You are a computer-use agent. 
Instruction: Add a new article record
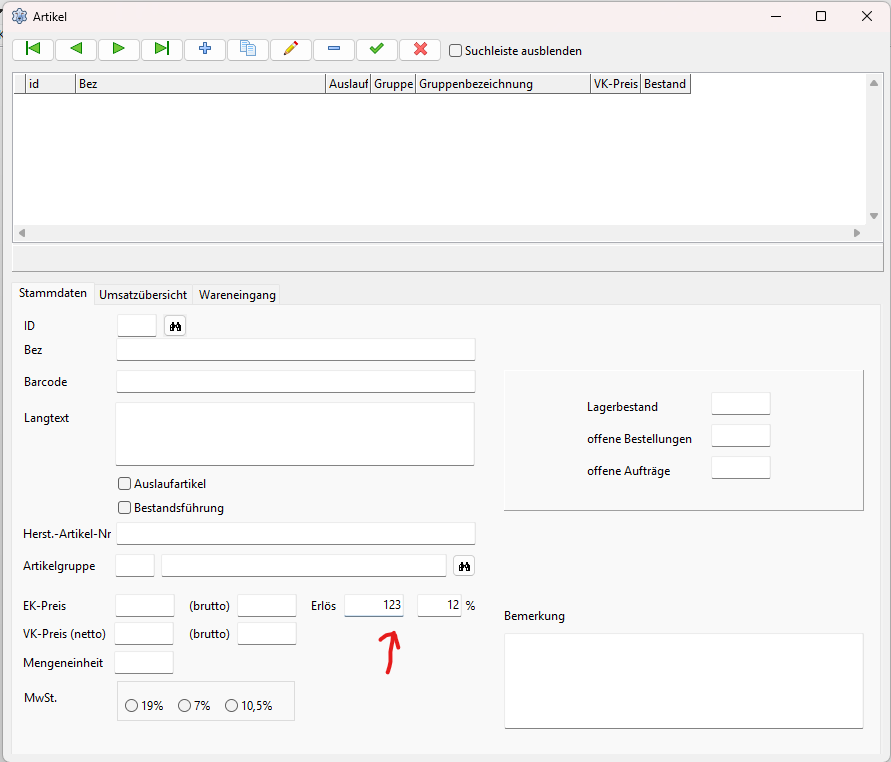205,49
